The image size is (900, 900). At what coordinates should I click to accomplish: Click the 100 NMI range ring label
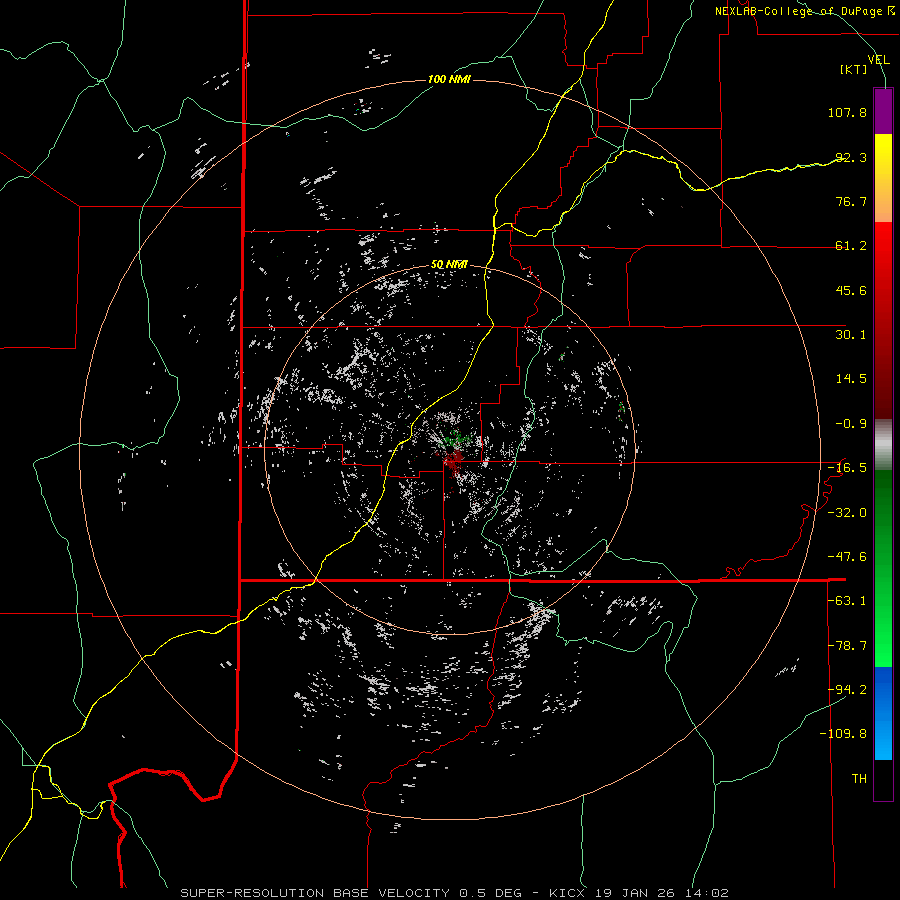449,79
